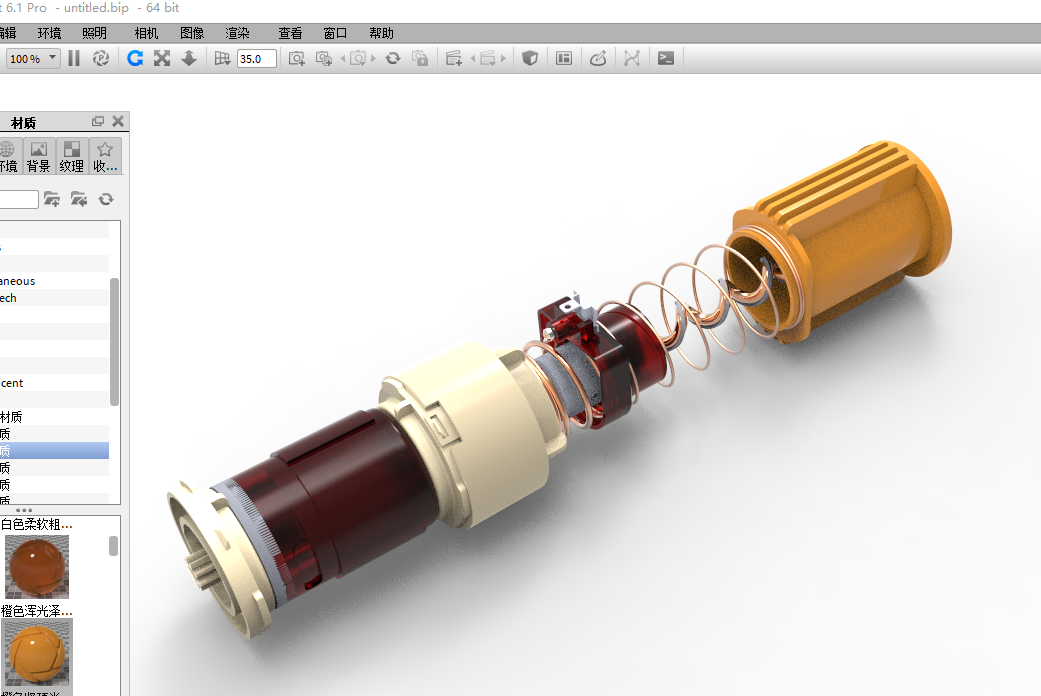This screenshot has width=1041, height=696.
Task: Open the 窗口 menu
Action: [335, 33]
